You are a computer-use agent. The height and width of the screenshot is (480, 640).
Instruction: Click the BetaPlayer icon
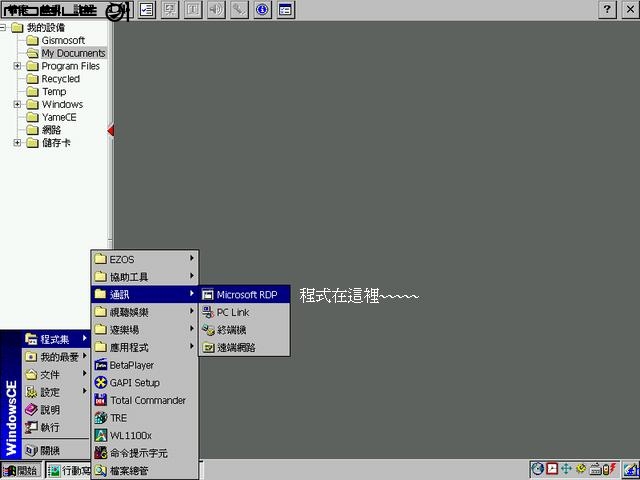pos(100,365)
